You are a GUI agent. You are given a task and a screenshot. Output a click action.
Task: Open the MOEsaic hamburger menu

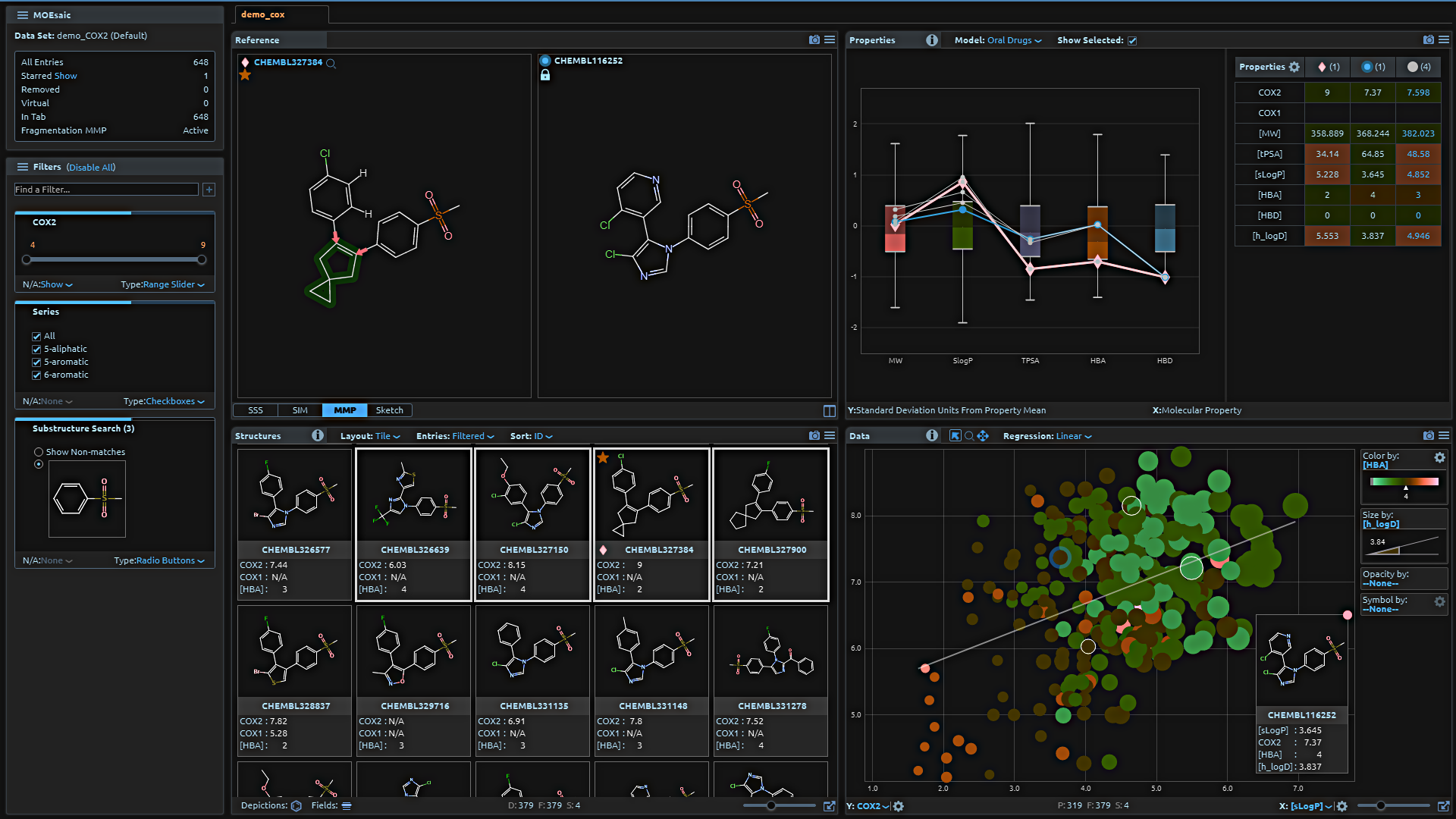pyautogui.click(x=23, y=15)
